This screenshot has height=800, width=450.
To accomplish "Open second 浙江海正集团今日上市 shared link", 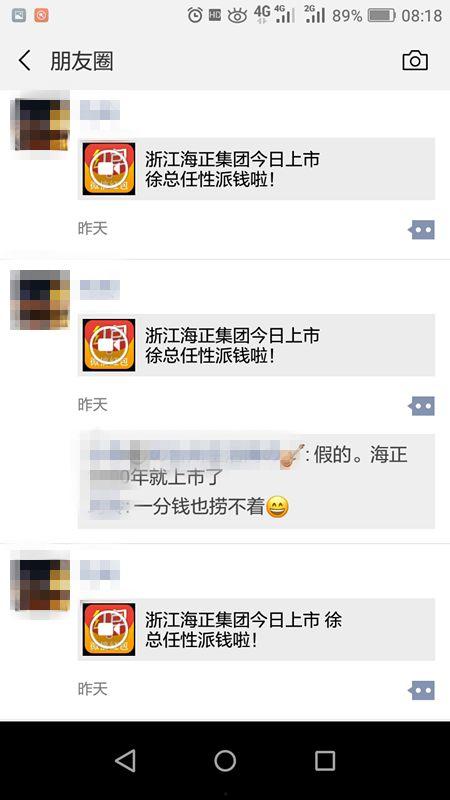I will click(x=257, y=345).
